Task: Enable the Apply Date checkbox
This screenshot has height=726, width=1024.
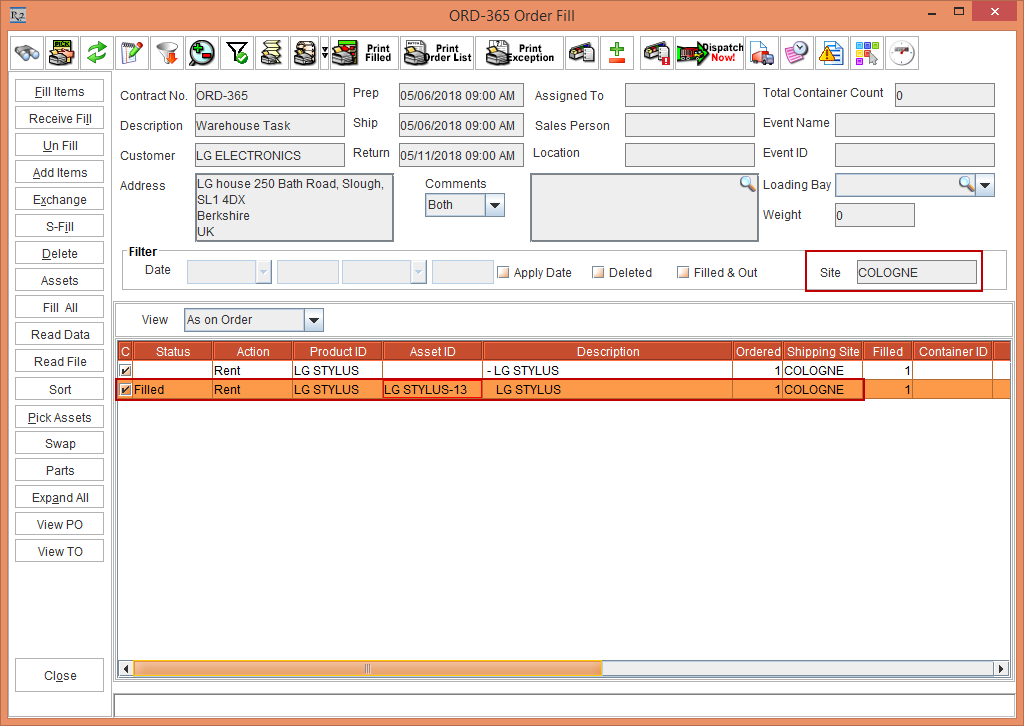Action: [504, 272]
